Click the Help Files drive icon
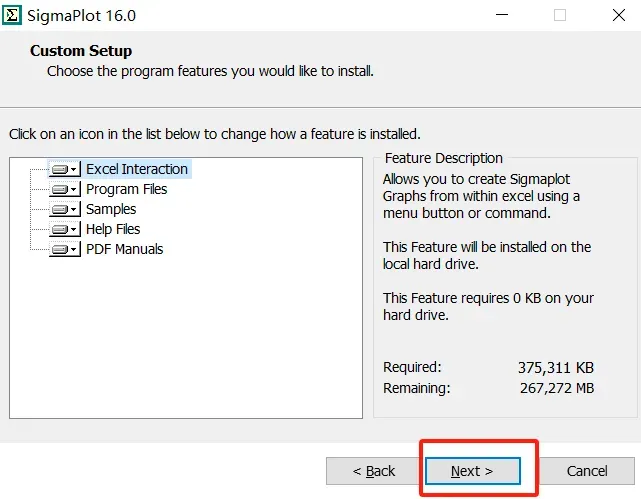 point(60,229)
